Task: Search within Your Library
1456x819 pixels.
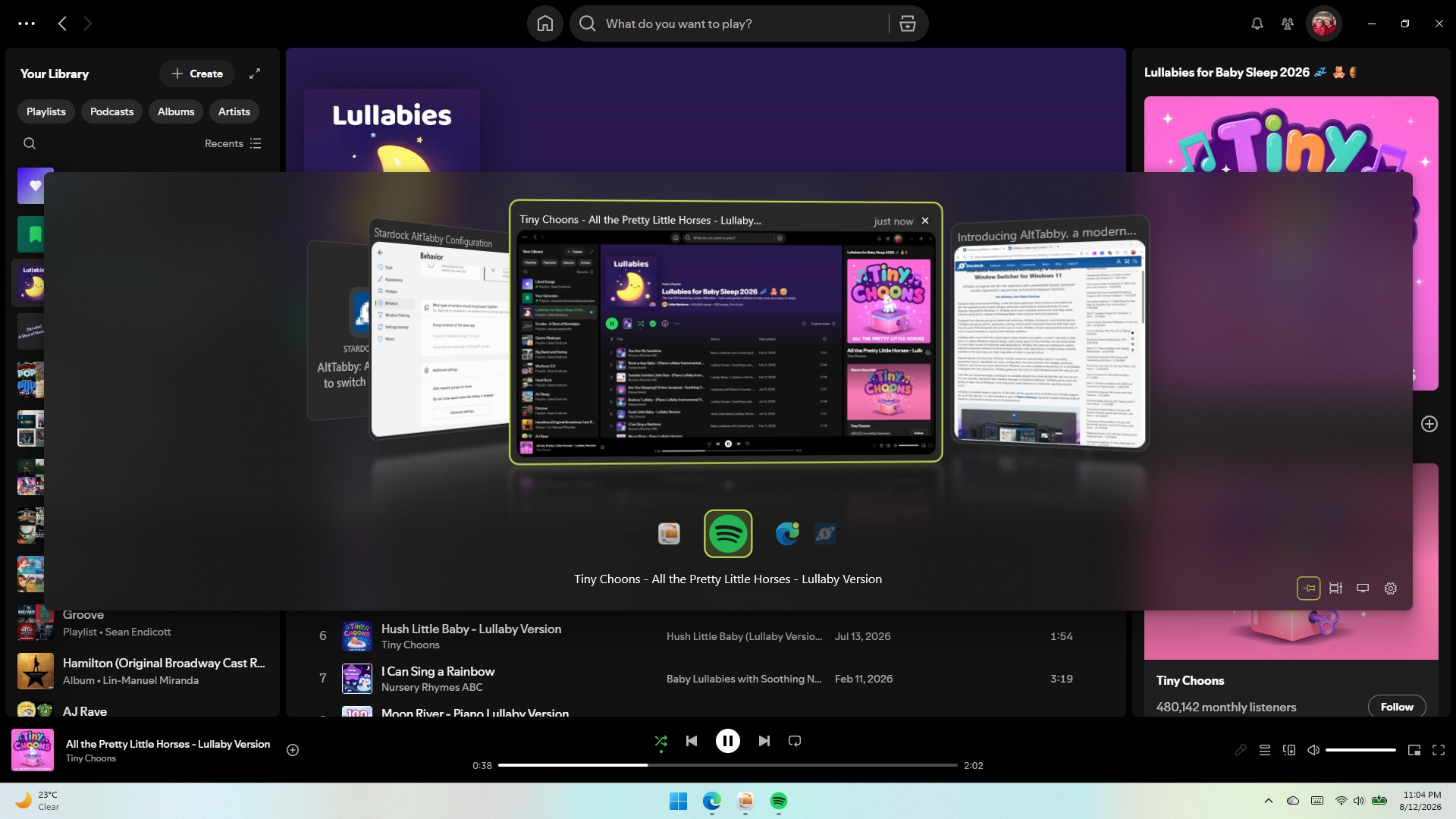Action: point(30,143)
